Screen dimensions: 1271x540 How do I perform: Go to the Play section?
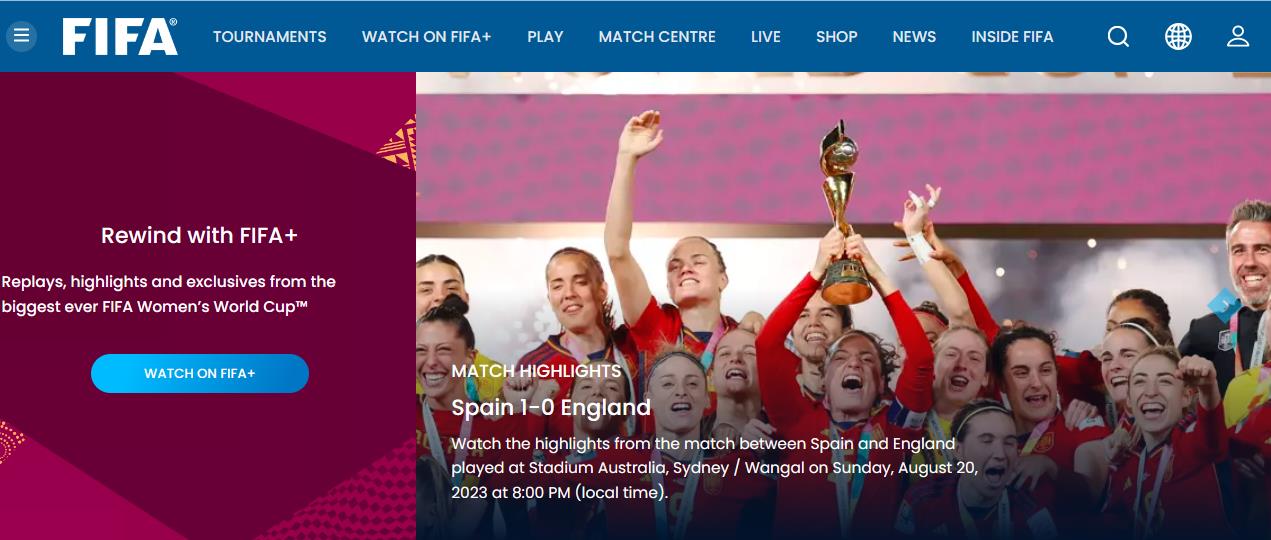[545, 37]
